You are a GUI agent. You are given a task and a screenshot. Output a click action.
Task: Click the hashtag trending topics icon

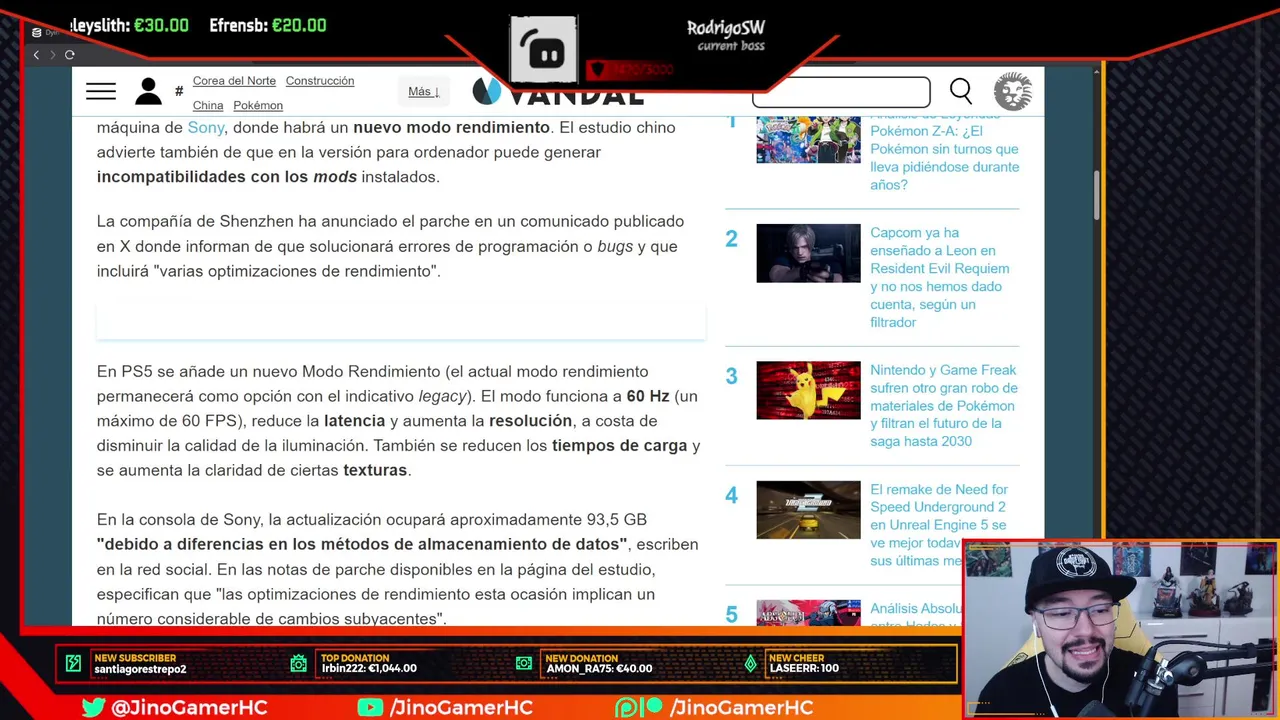[179, 91]
